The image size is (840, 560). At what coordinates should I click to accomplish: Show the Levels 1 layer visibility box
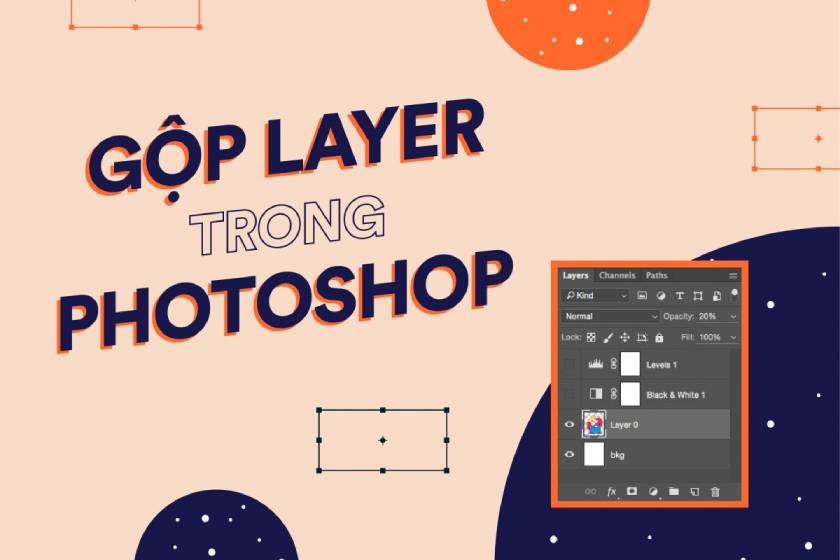[569, 364]
